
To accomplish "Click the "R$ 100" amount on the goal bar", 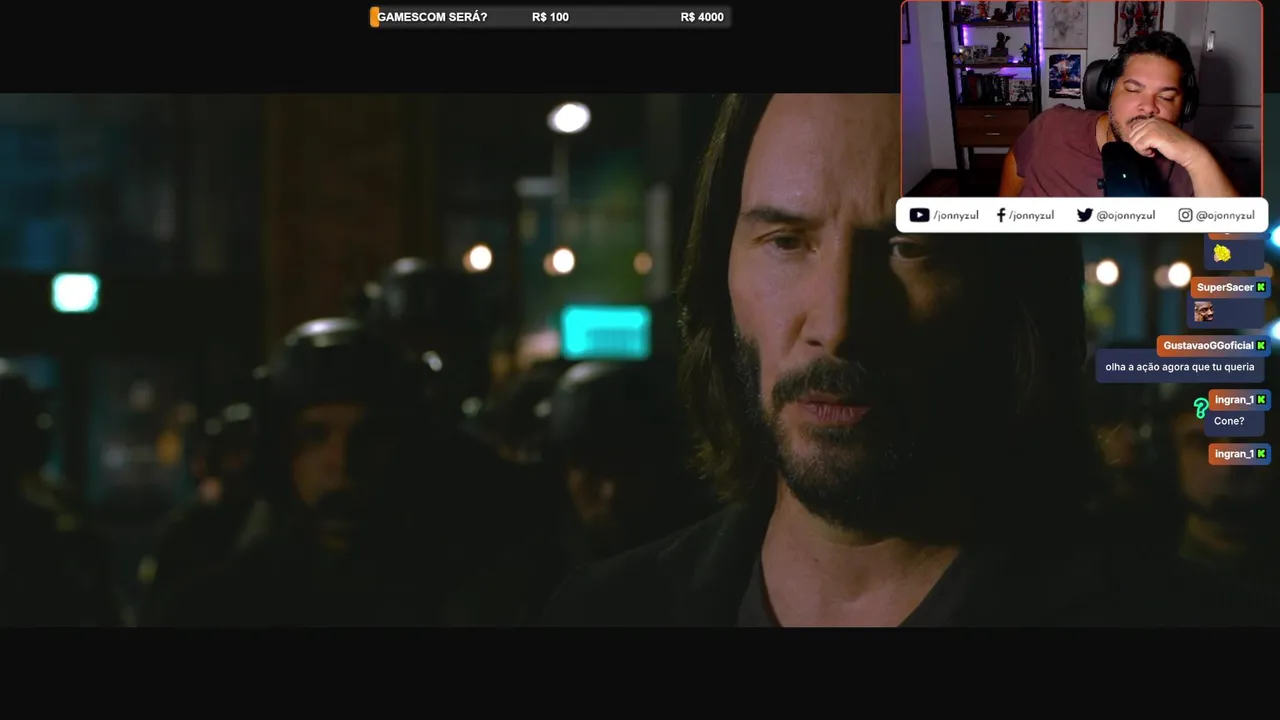I will [x=550, y=17].
